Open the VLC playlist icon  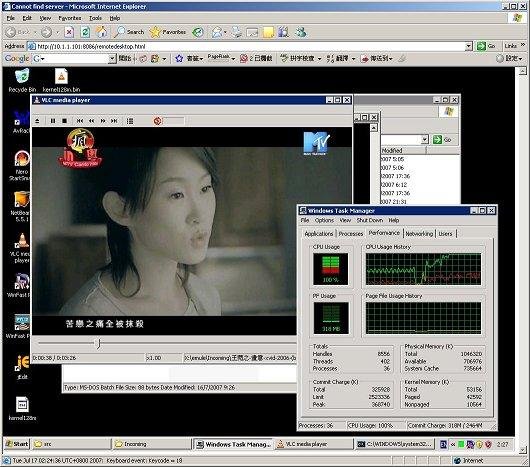[130, 121]
